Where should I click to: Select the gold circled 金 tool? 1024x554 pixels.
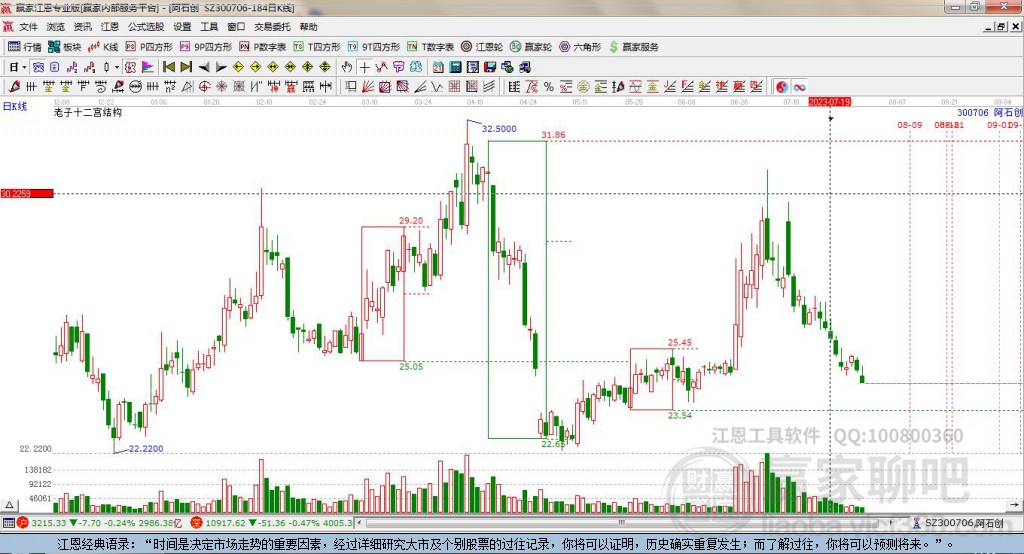(x=583, y=87)
